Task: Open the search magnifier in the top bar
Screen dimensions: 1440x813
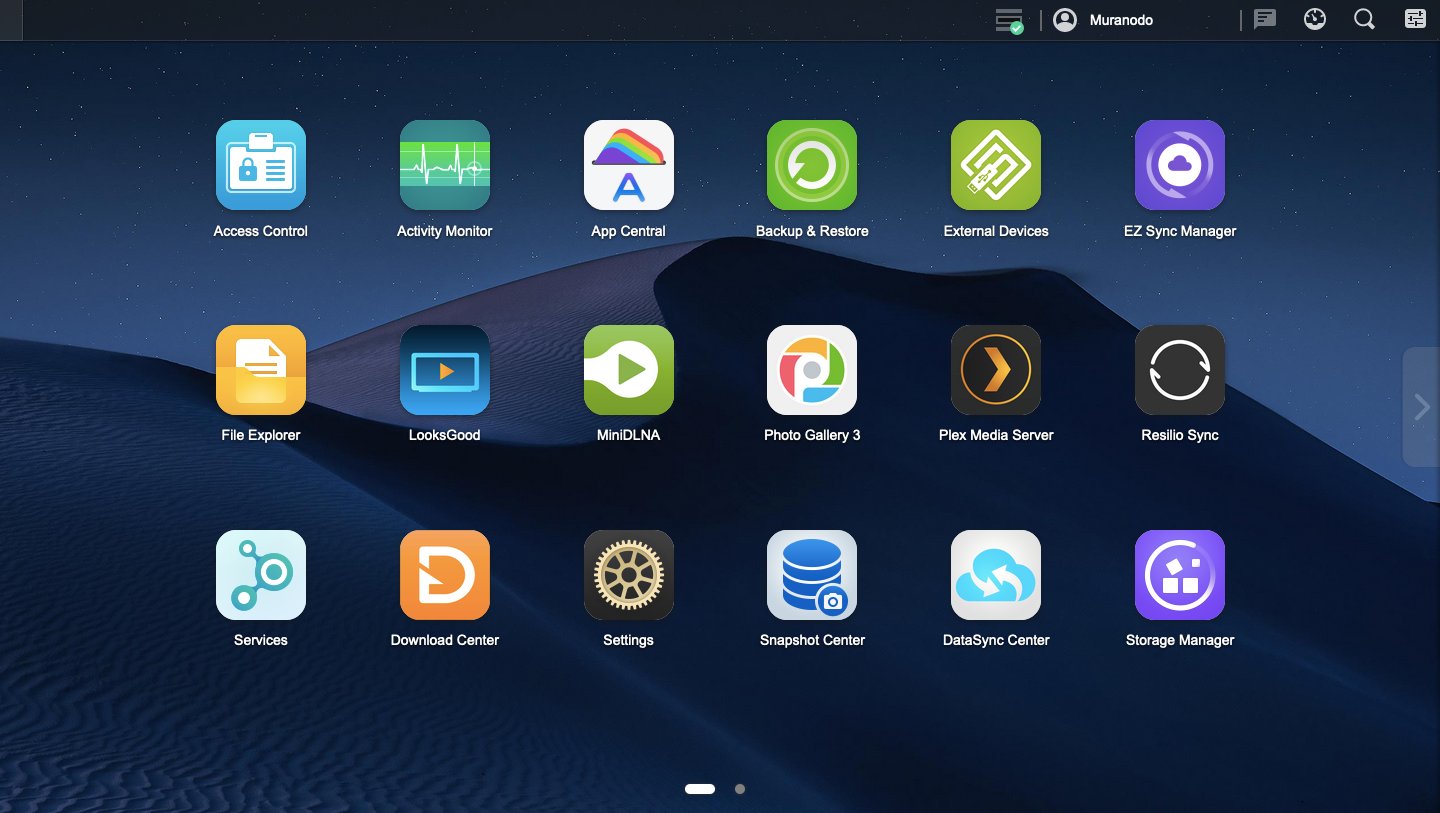Action: 1364,19
